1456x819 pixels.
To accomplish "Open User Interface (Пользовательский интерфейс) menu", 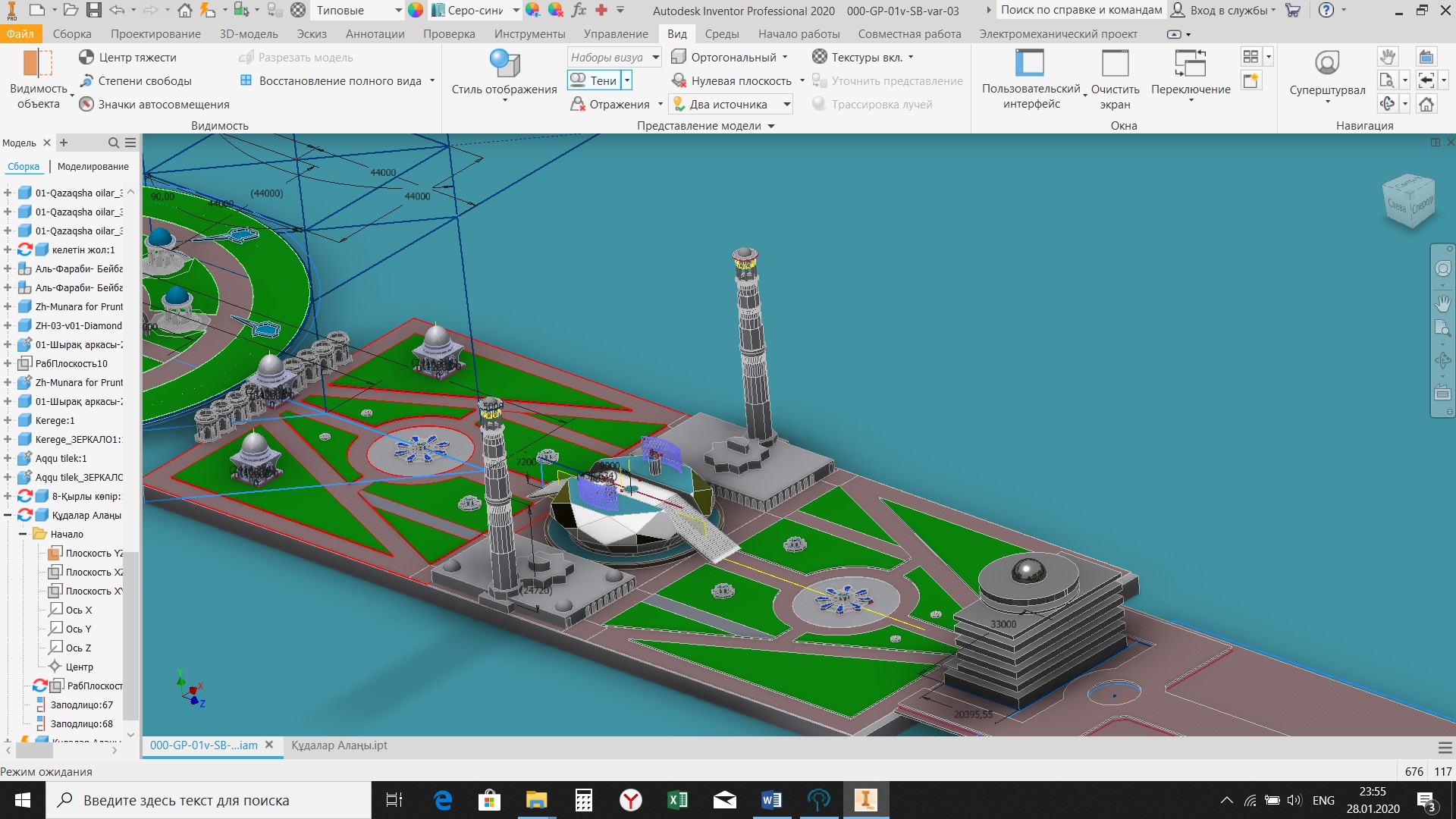I will [x=1031, y=79].
